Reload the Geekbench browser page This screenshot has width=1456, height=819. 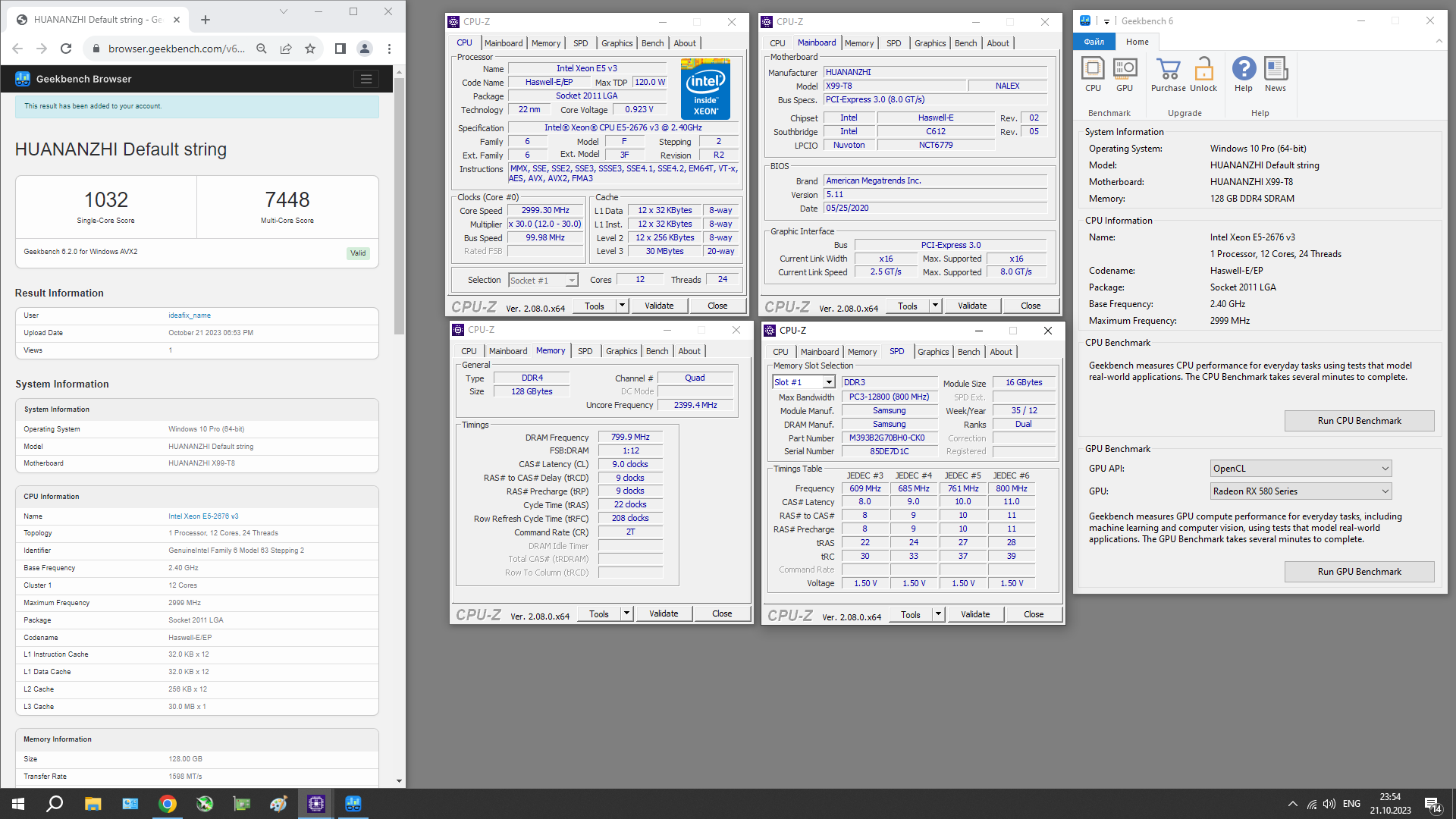(x=66, y=49)
